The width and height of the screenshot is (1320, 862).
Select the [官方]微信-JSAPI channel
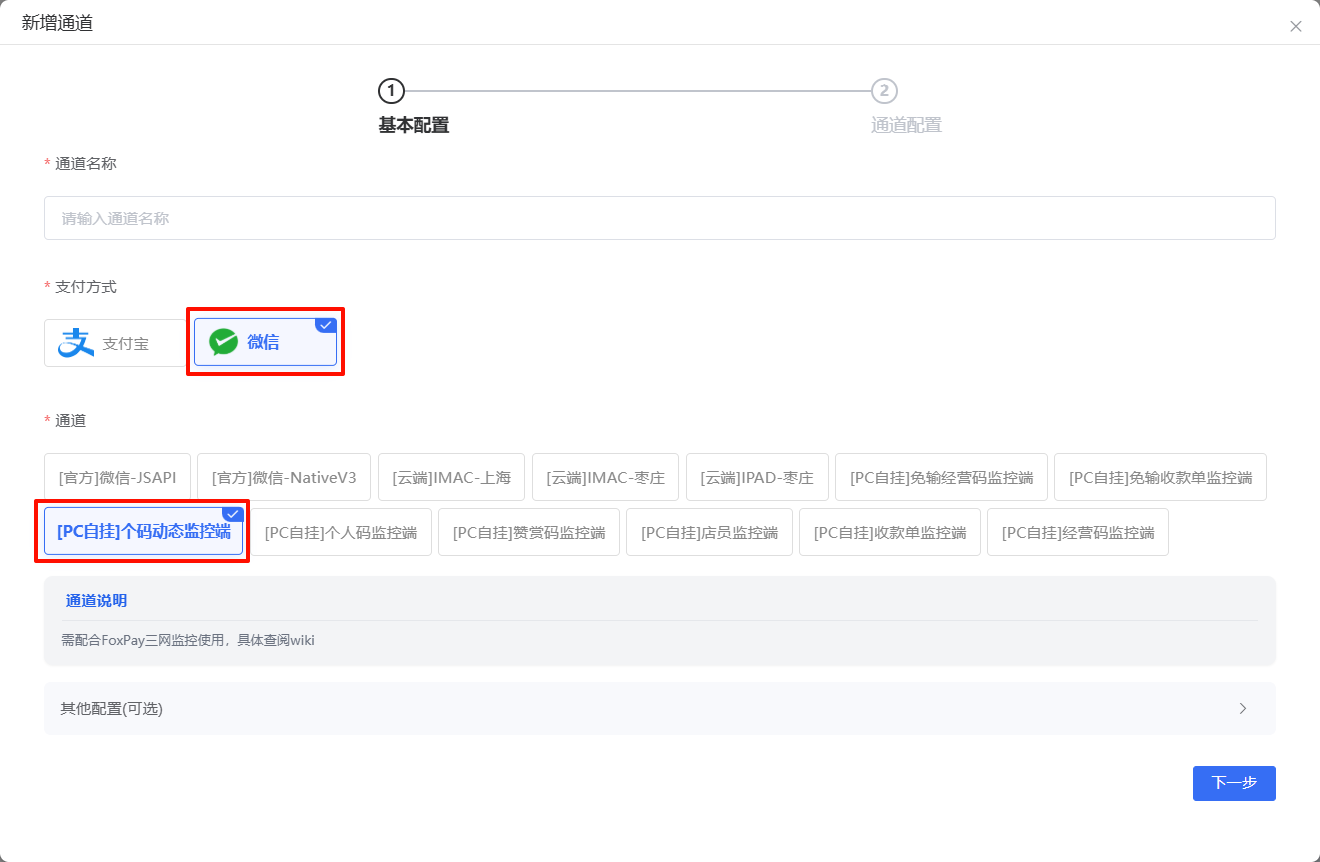tap(117, 477)
